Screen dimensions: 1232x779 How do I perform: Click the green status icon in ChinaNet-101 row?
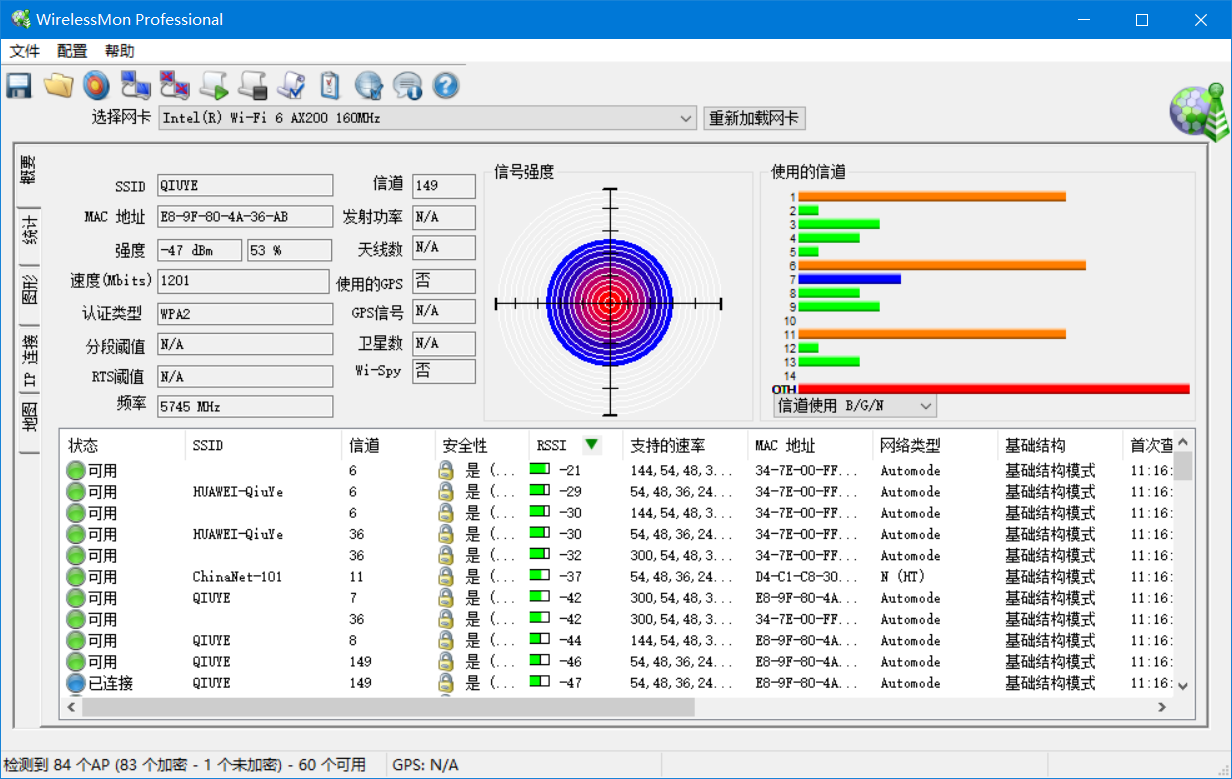[76, 577]
